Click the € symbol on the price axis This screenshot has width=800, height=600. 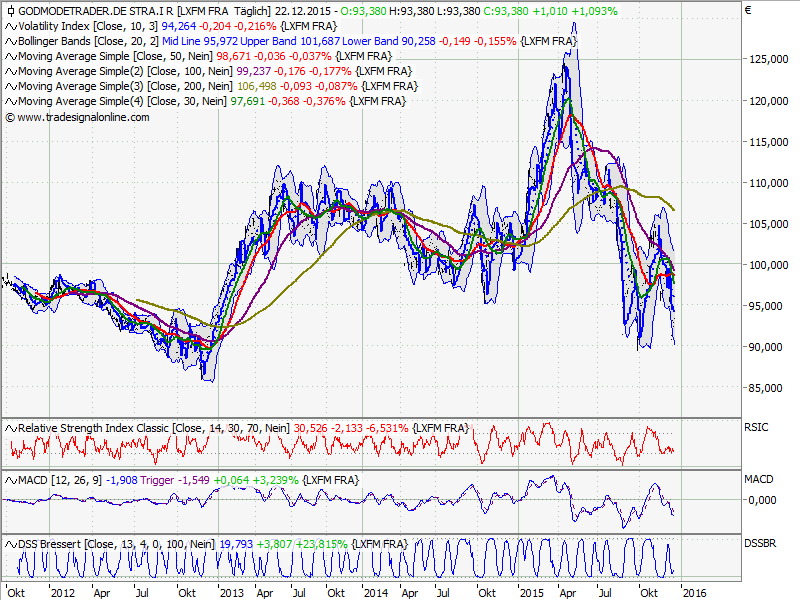749,10
